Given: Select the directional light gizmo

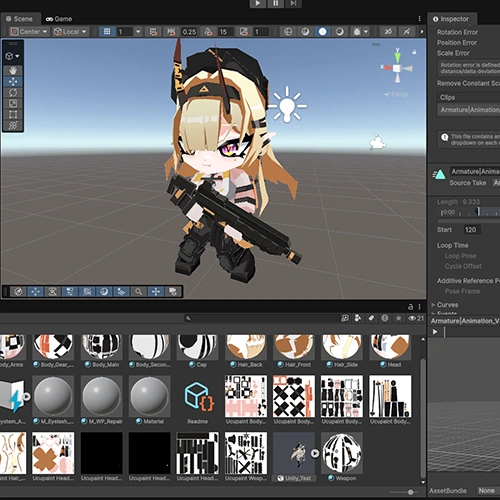Looking at the screenshot, I should click(287, 105).
